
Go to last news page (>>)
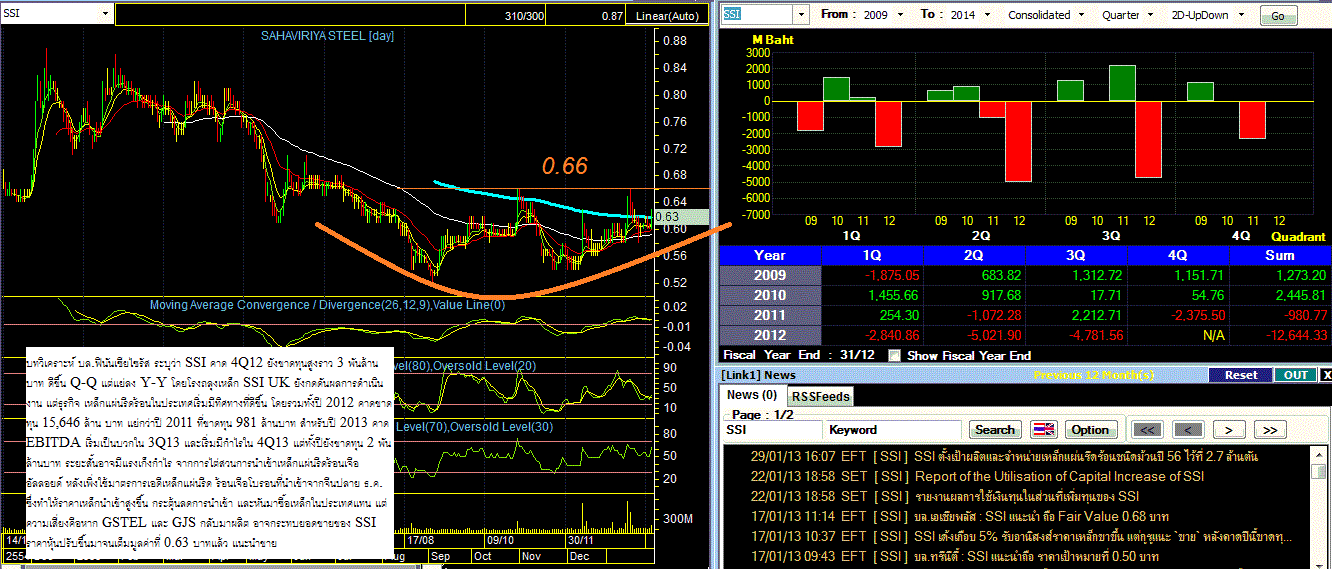coord(1268,429)
